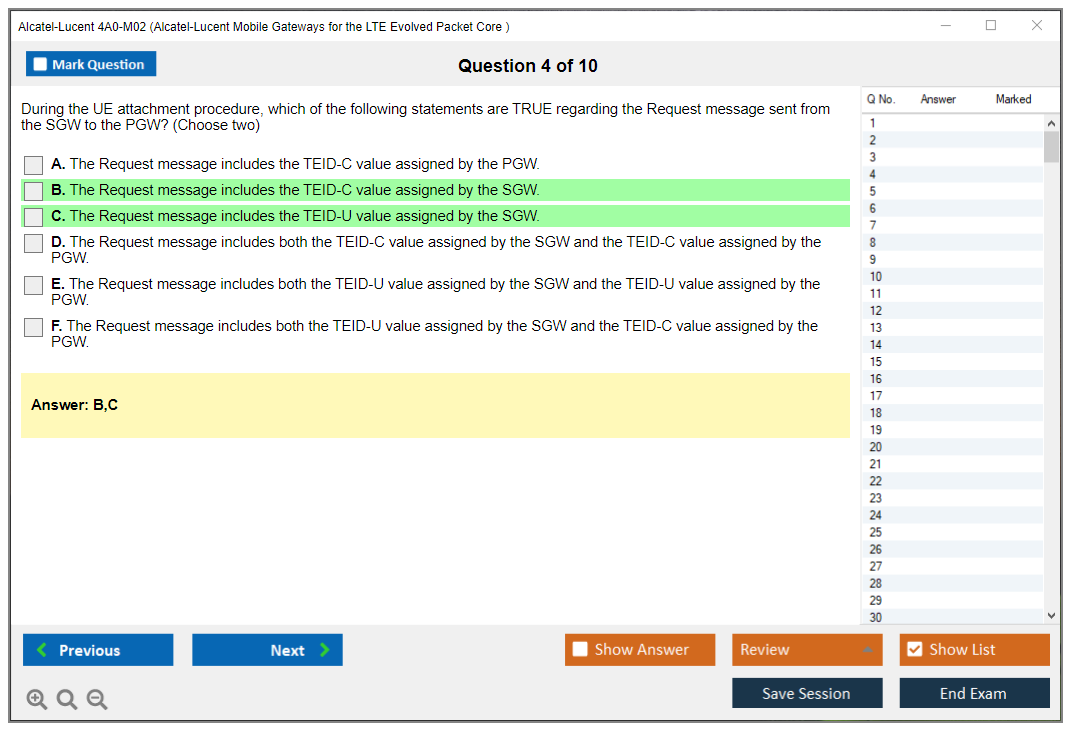Select question 10 in the list
The width and height of the screenshot is (1075, 735).
pos(876,277)
